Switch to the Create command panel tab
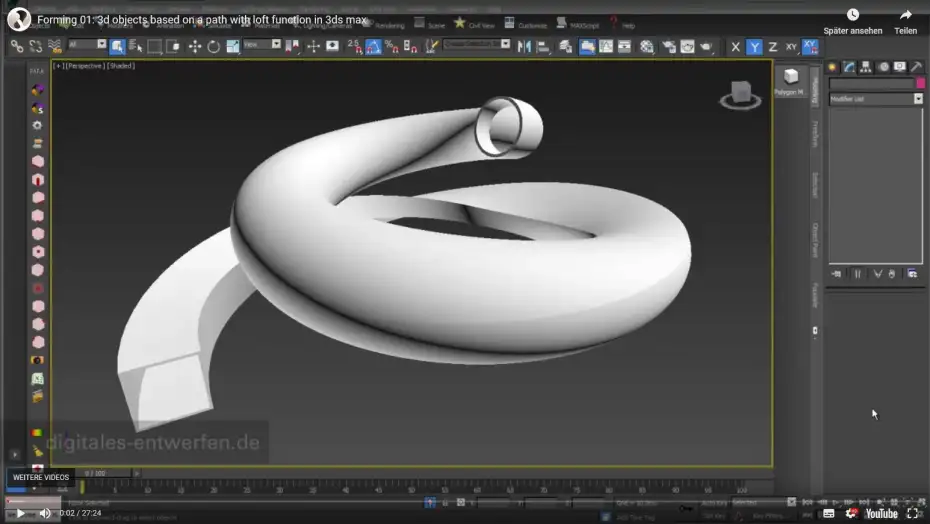 832,67
